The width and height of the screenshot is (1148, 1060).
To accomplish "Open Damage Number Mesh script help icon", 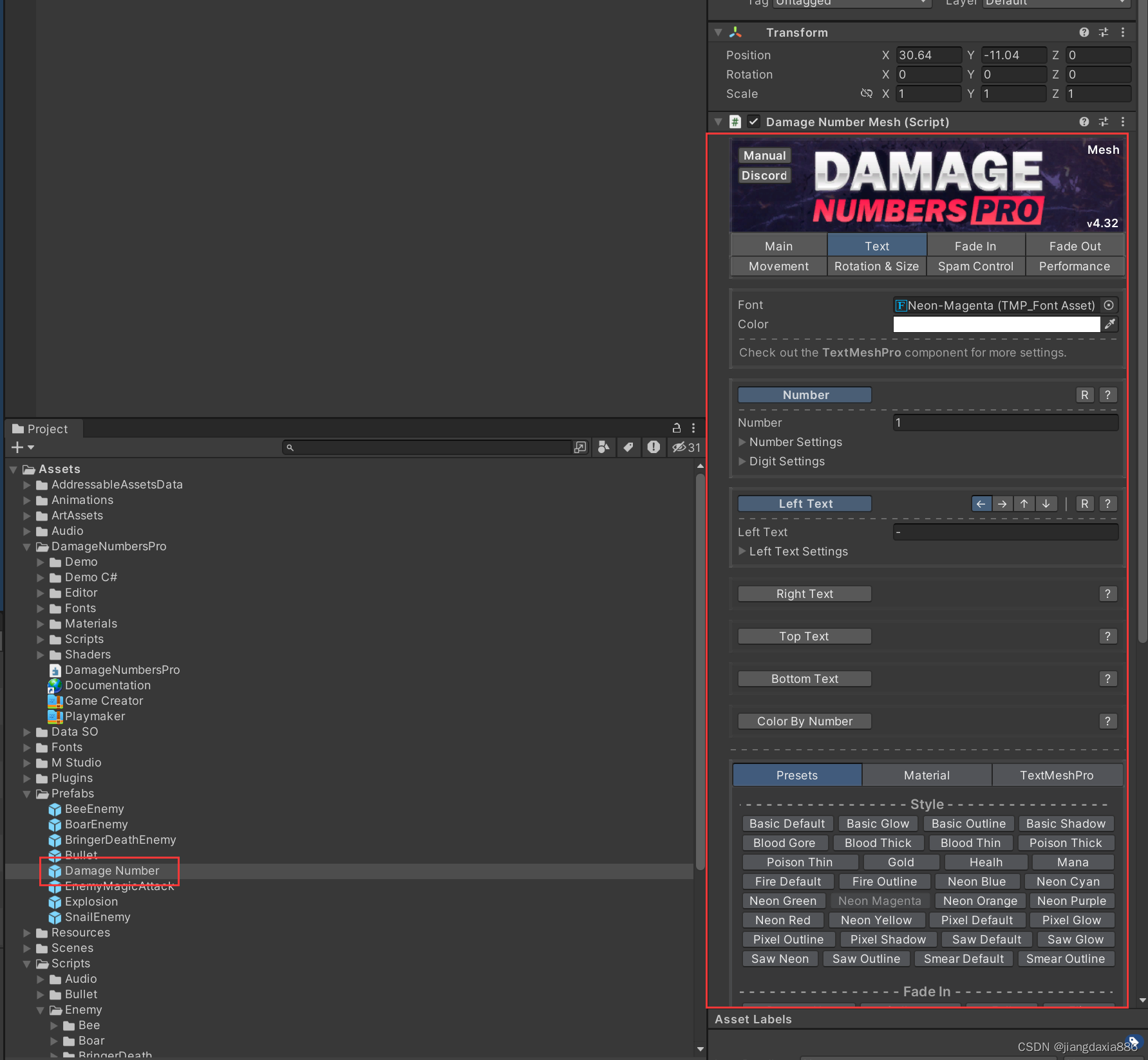I will (x=1084, y=122).
